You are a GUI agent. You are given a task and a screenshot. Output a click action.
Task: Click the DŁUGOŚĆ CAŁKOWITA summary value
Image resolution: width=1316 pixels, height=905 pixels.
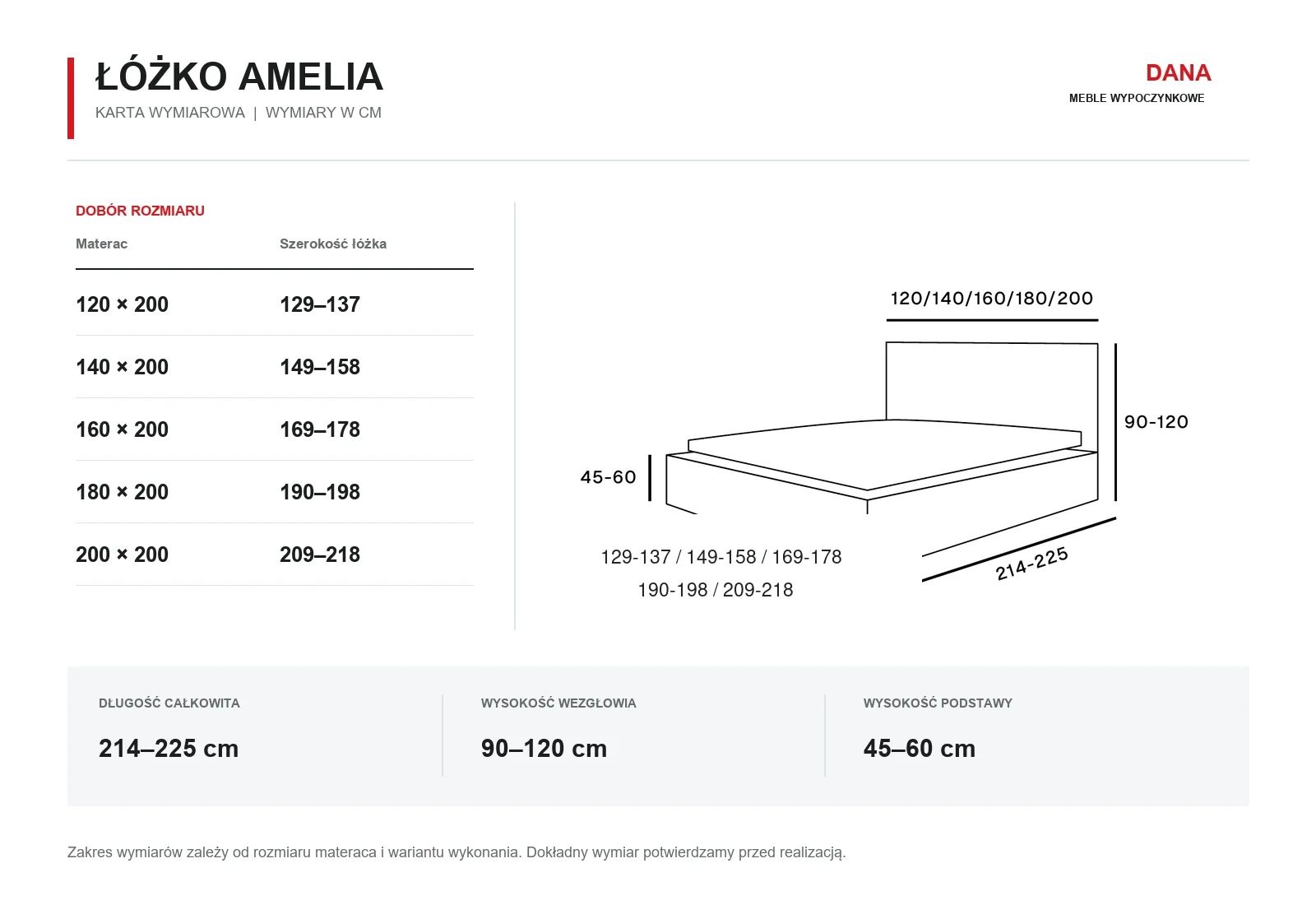pyautogui.click(x=169, y=749)
